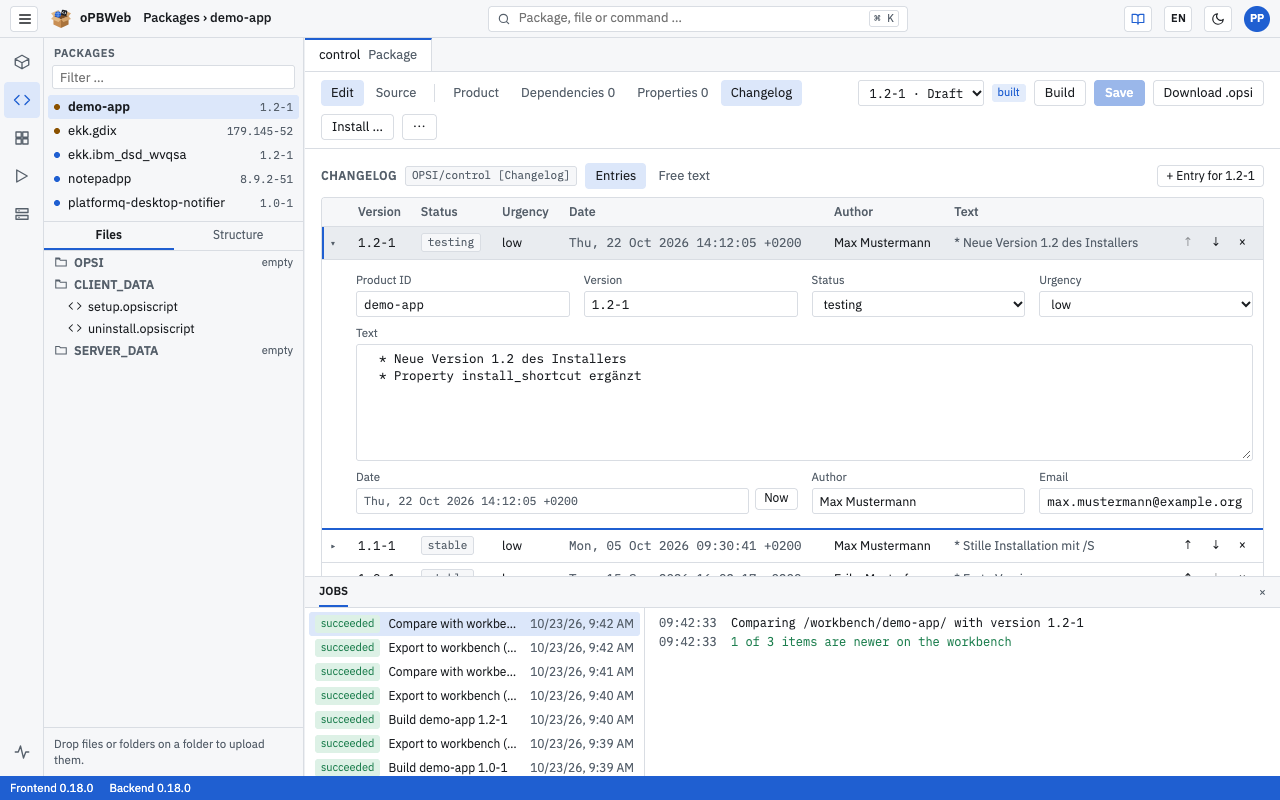Open the 1.2-1 · Draft version dropdown
Viewport: 1280px width, 800px height.
[921, 93]
